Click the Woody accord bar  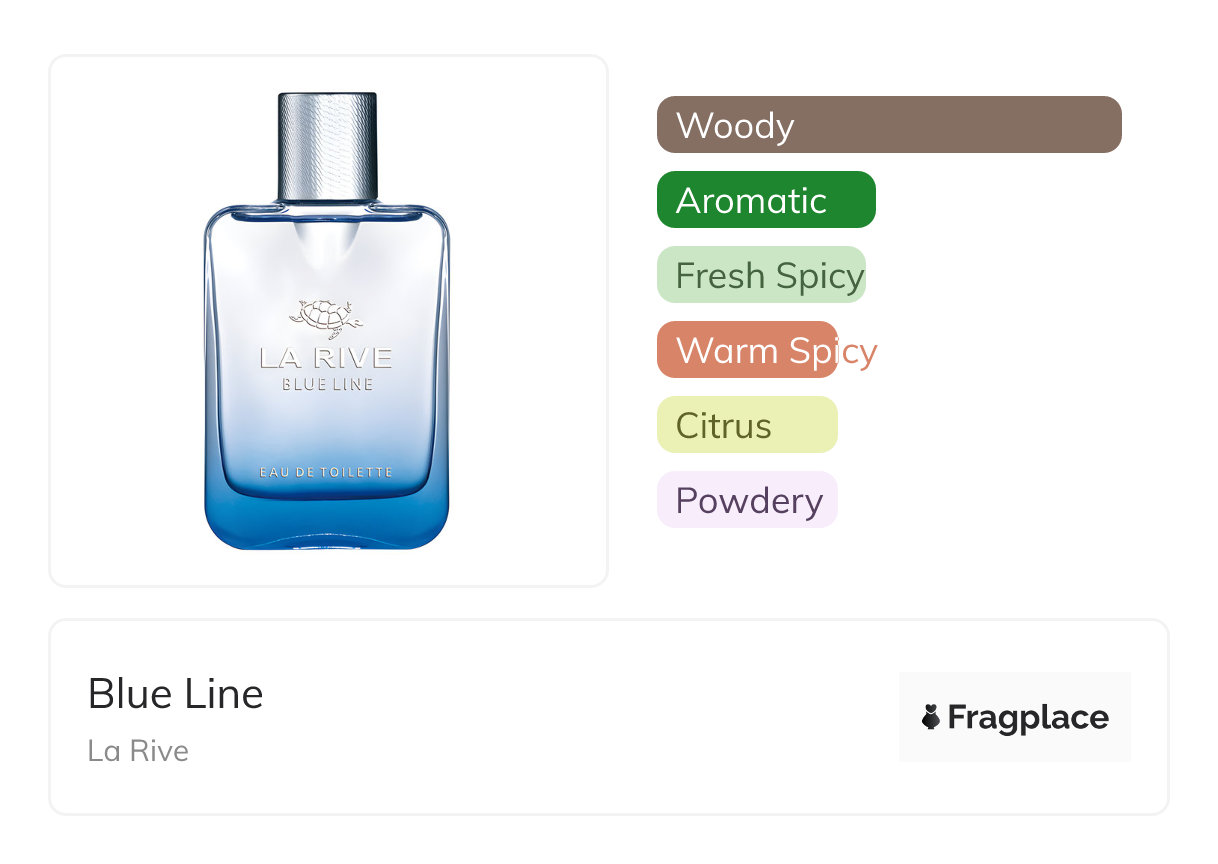[888, 125]
